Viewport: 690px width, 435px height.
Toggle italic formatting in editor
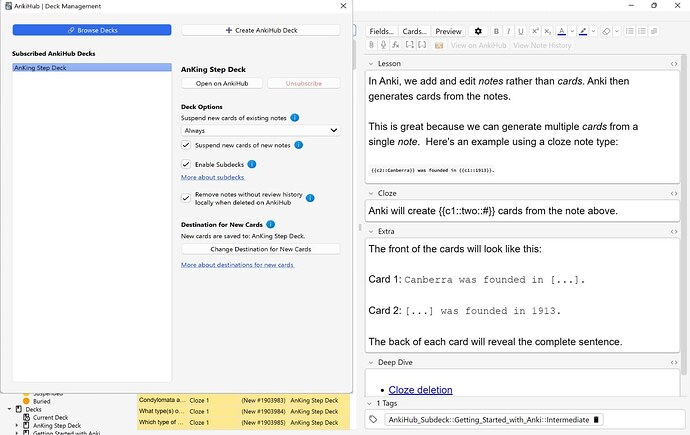coord(509,31)
